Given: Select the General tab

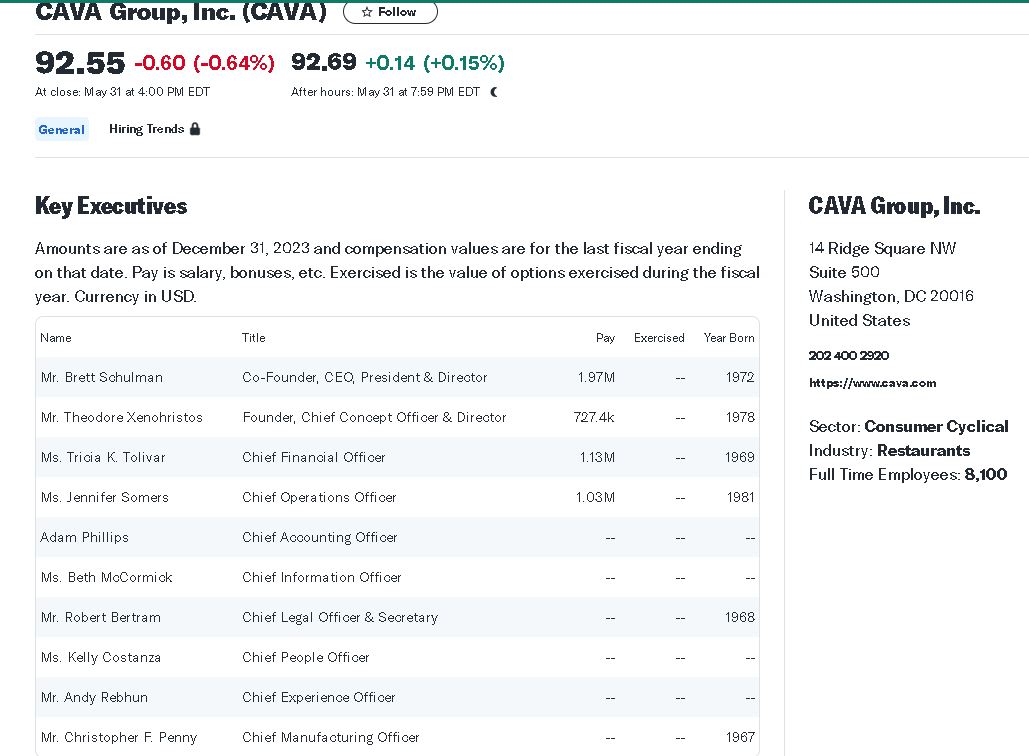Looking at the screenshot, I should (x=61, y=129).
